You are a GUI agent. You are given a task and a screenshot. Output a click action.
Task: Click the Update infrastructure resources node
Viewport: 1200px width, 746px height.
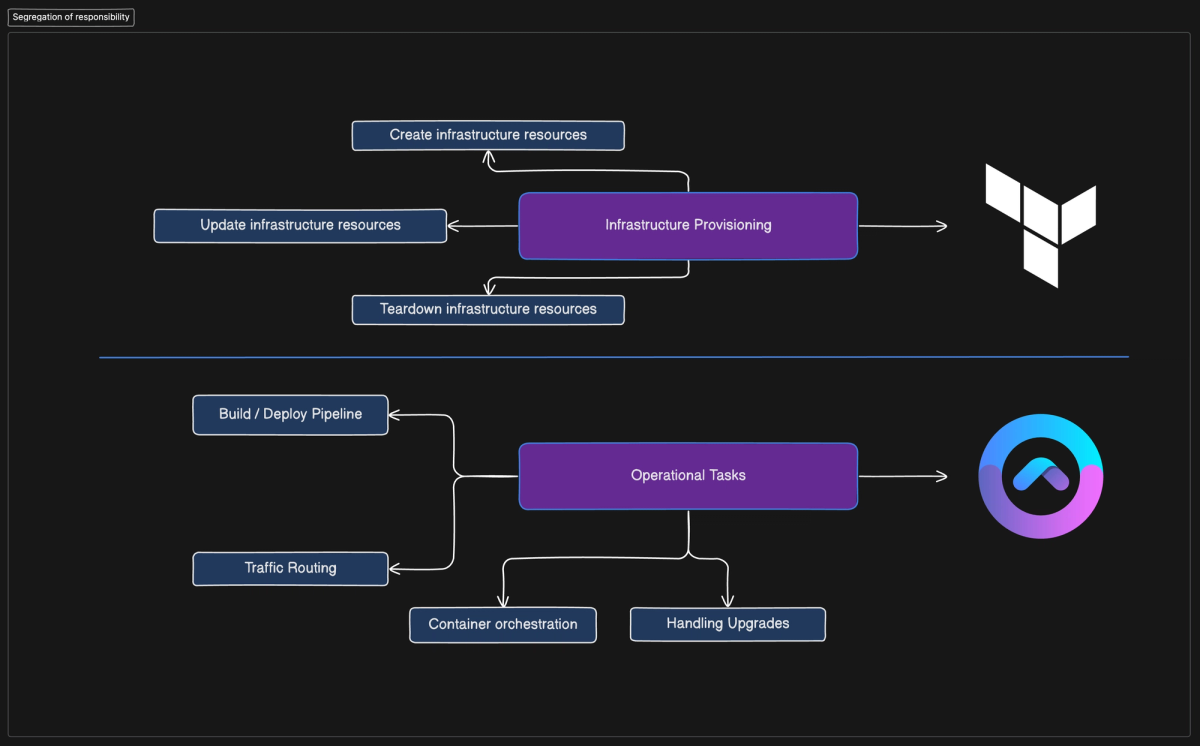pos(300,225)
